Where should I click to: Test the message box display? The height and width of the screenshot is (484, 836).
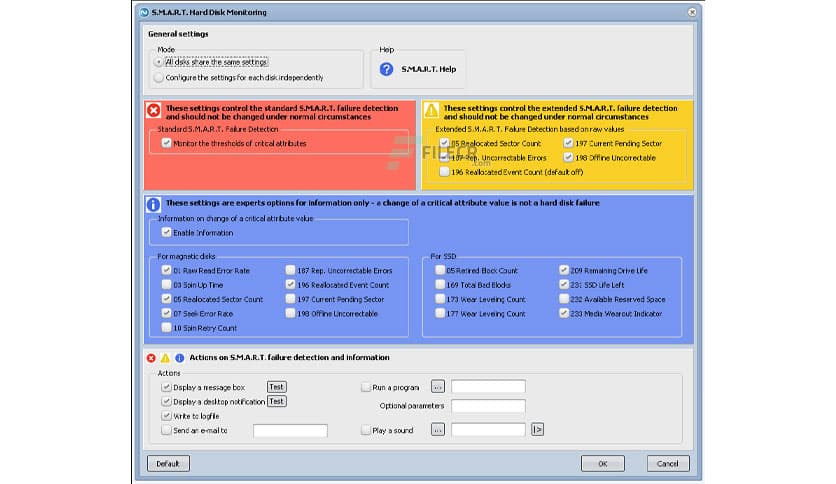(276, 387)
